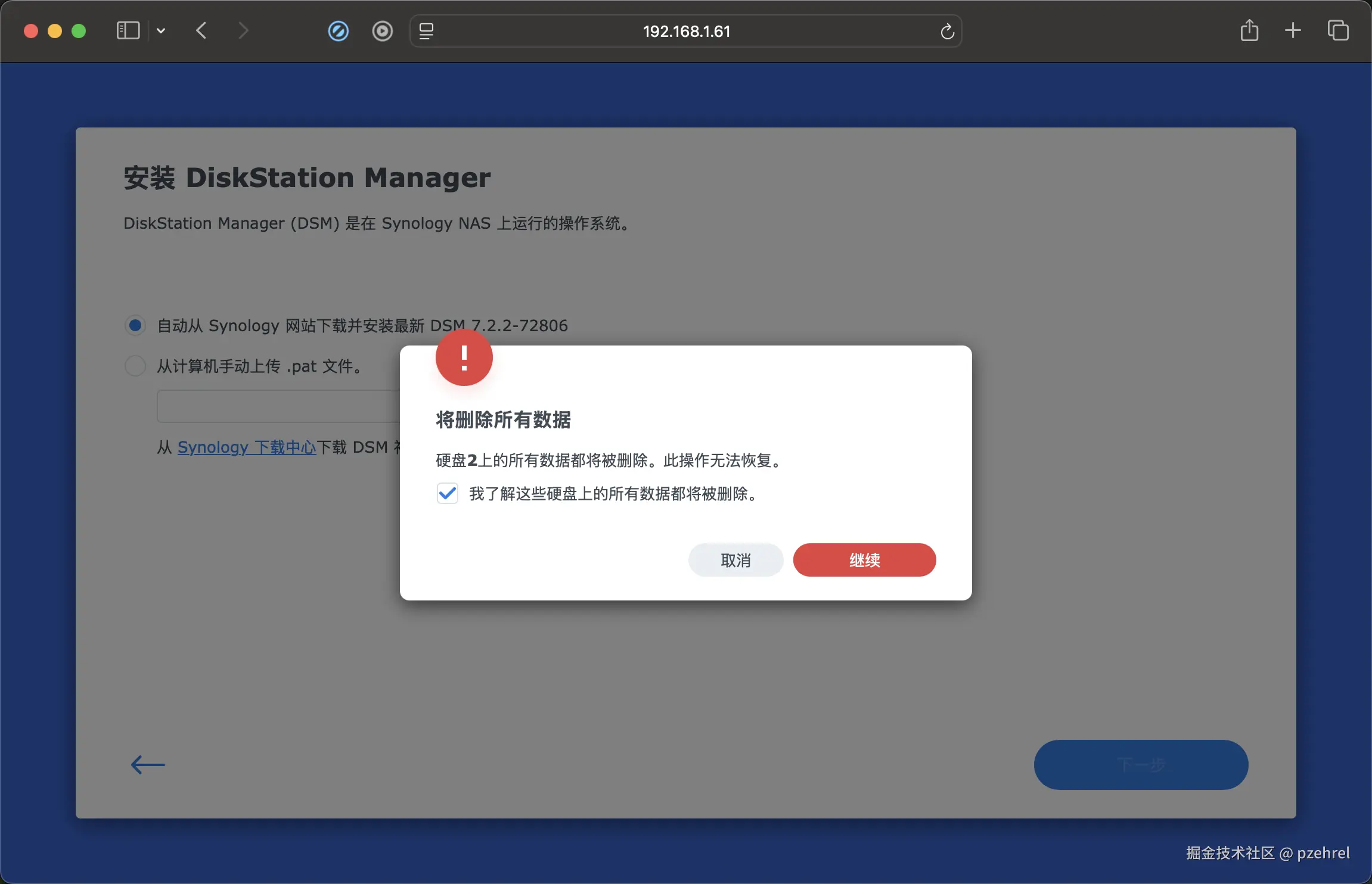Open page settings icon in address bar
This screenshot has width=1372, height=884.
click(x=426, y=31)
